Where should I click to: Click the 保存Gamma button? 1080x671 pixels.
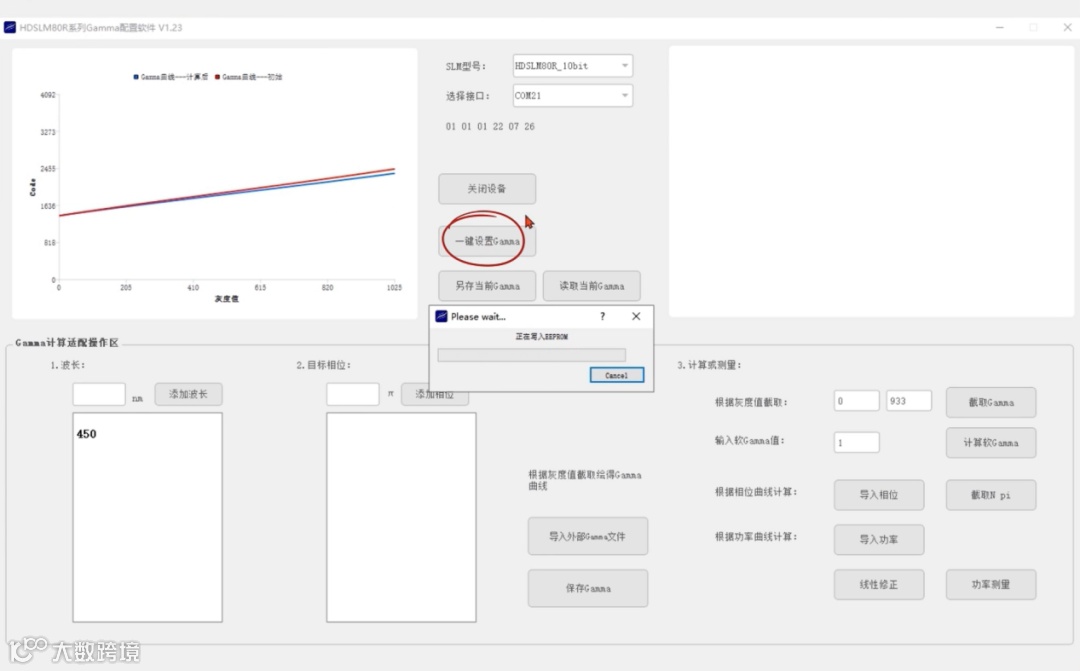[x=588, y=588]
